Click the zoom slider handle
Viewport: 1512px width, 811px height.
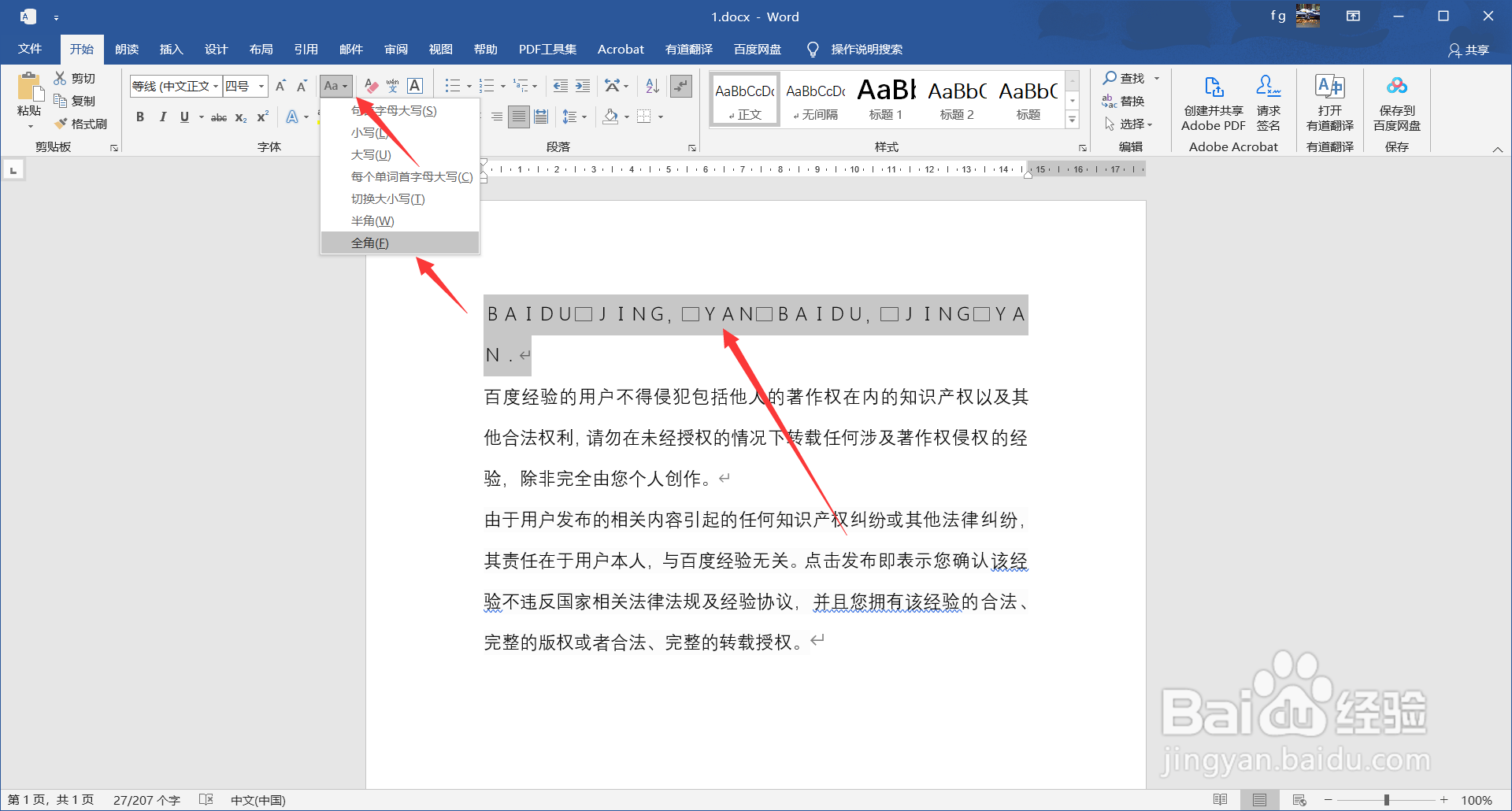pyautogui.click(x=1387, y=800)
